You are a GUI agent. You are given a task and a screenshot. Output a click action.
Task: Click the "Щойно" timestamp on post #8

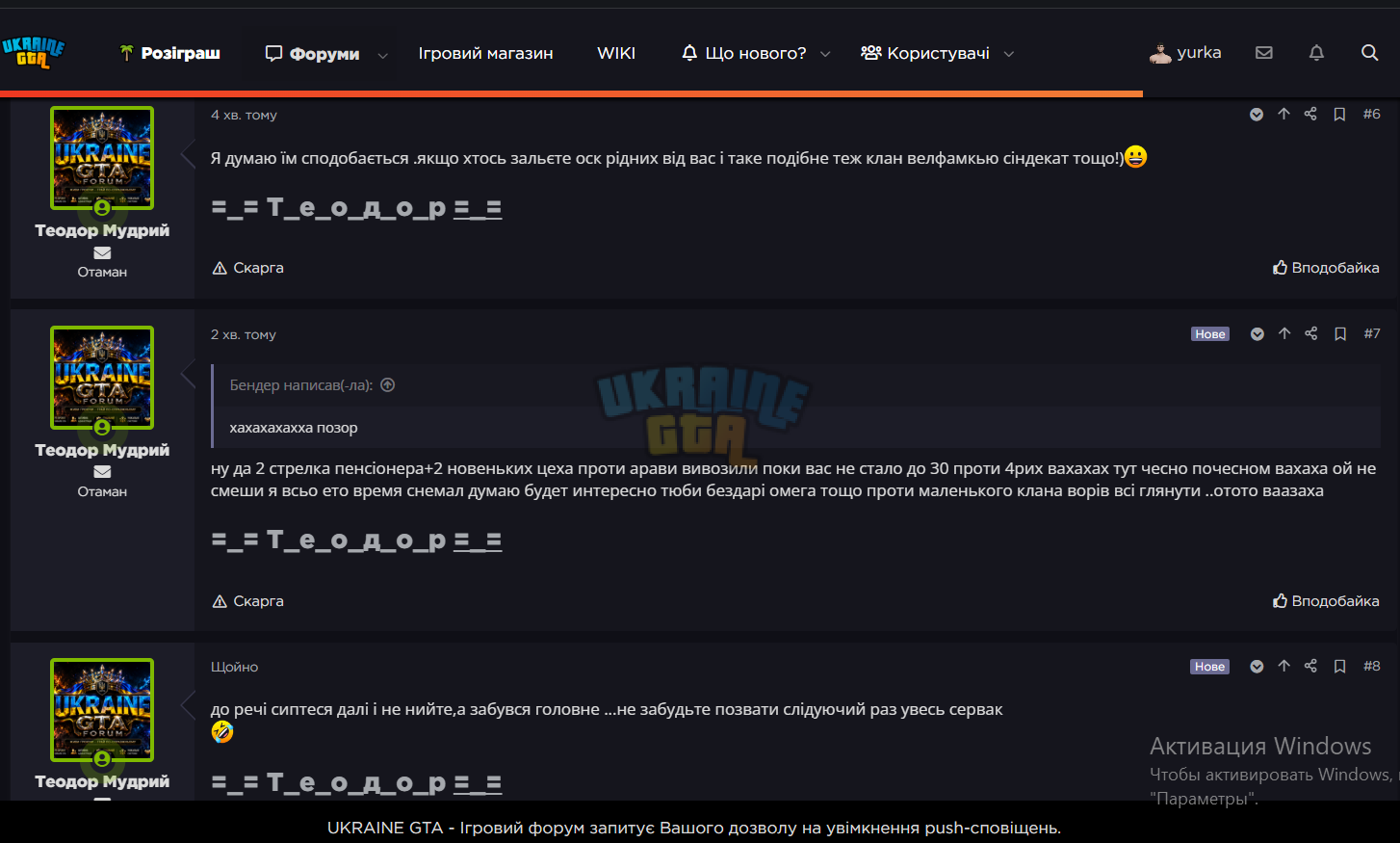(234, 667)
